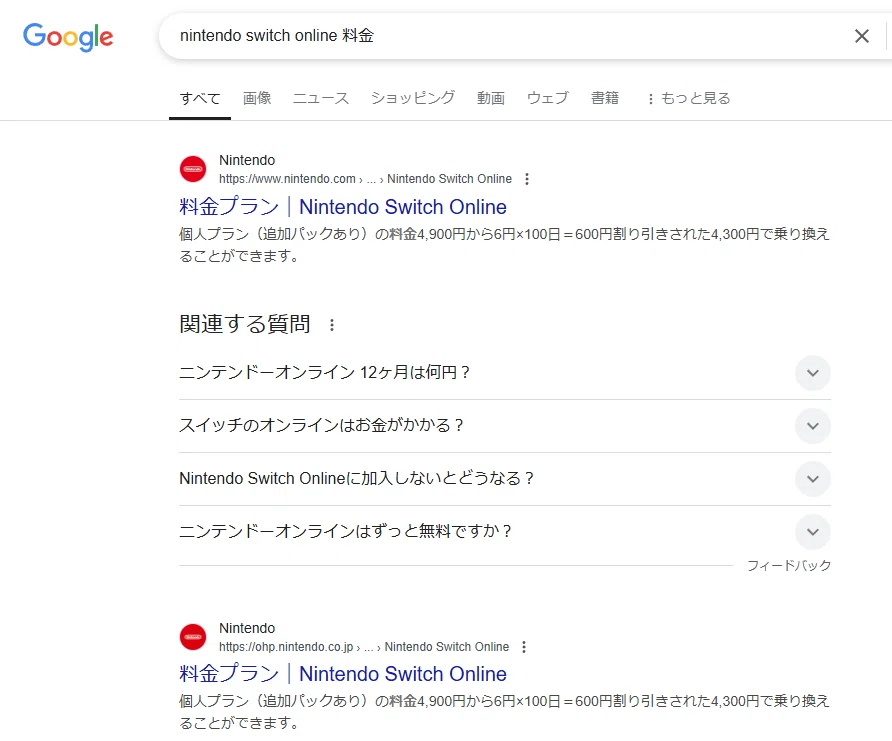Open options menu beside 関連する質問 heading

coord(332,325)
